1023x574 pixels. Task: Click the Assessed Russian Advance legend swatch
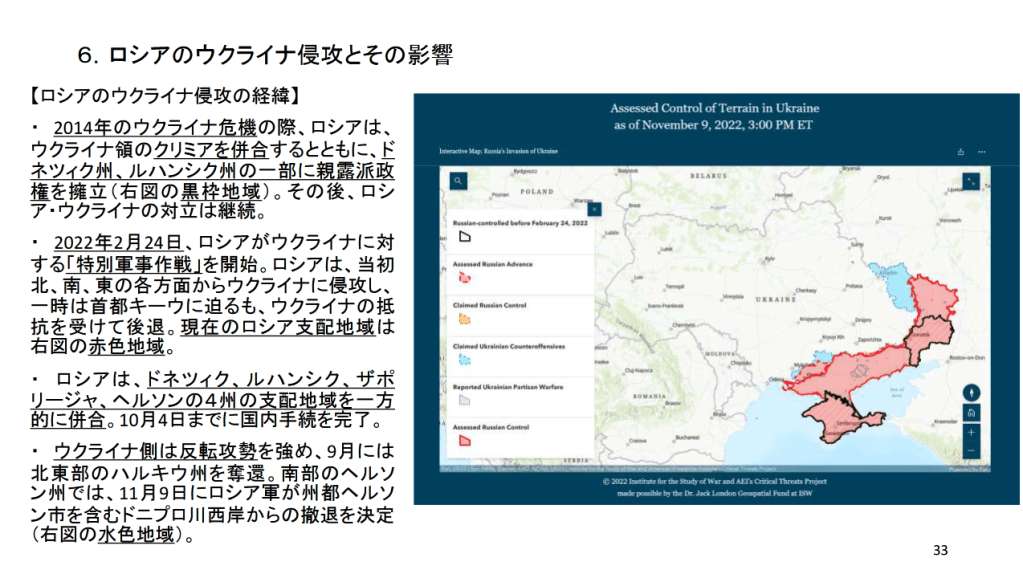465,277
